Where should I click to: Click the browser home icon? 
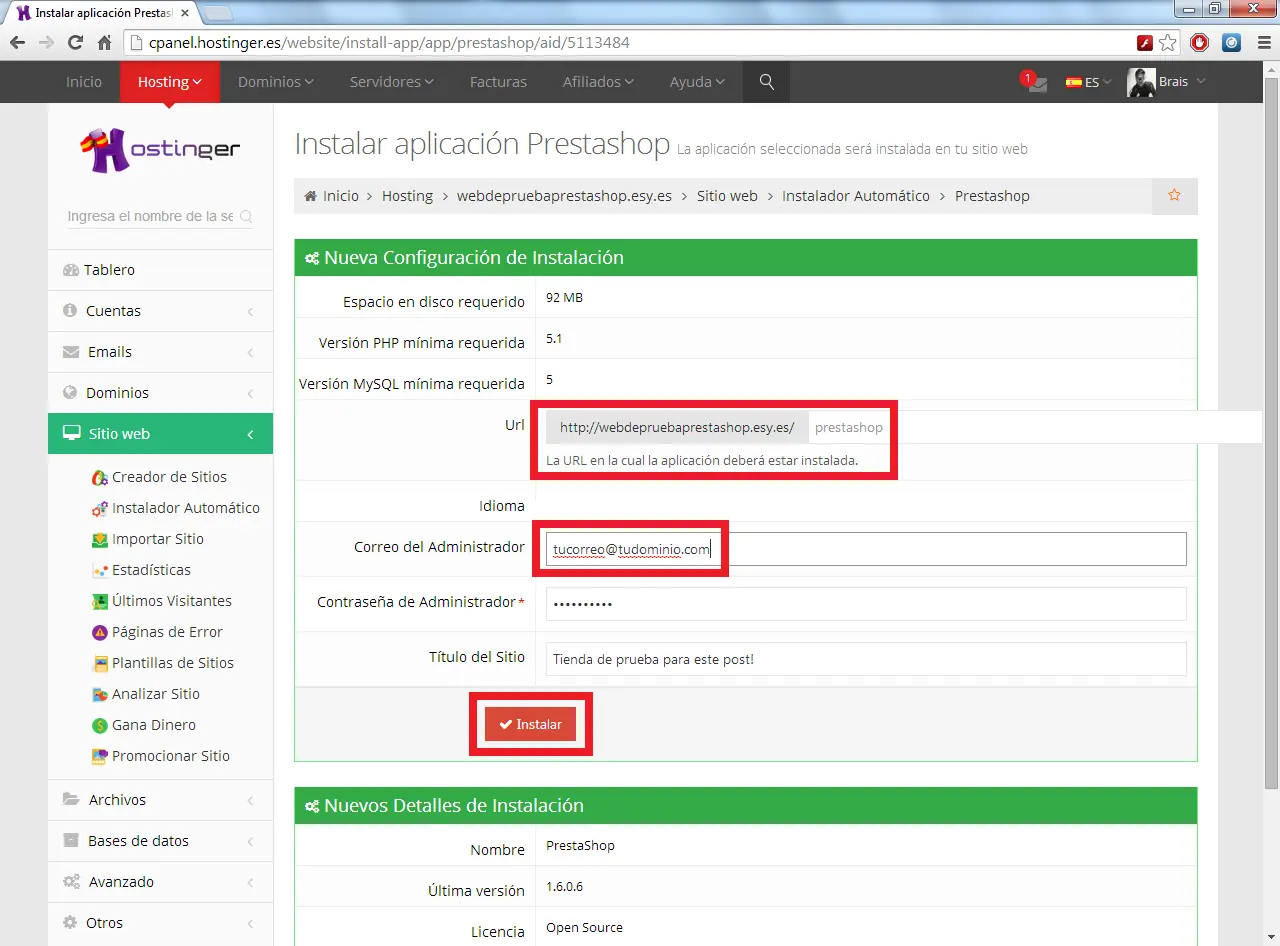(104, 43)
